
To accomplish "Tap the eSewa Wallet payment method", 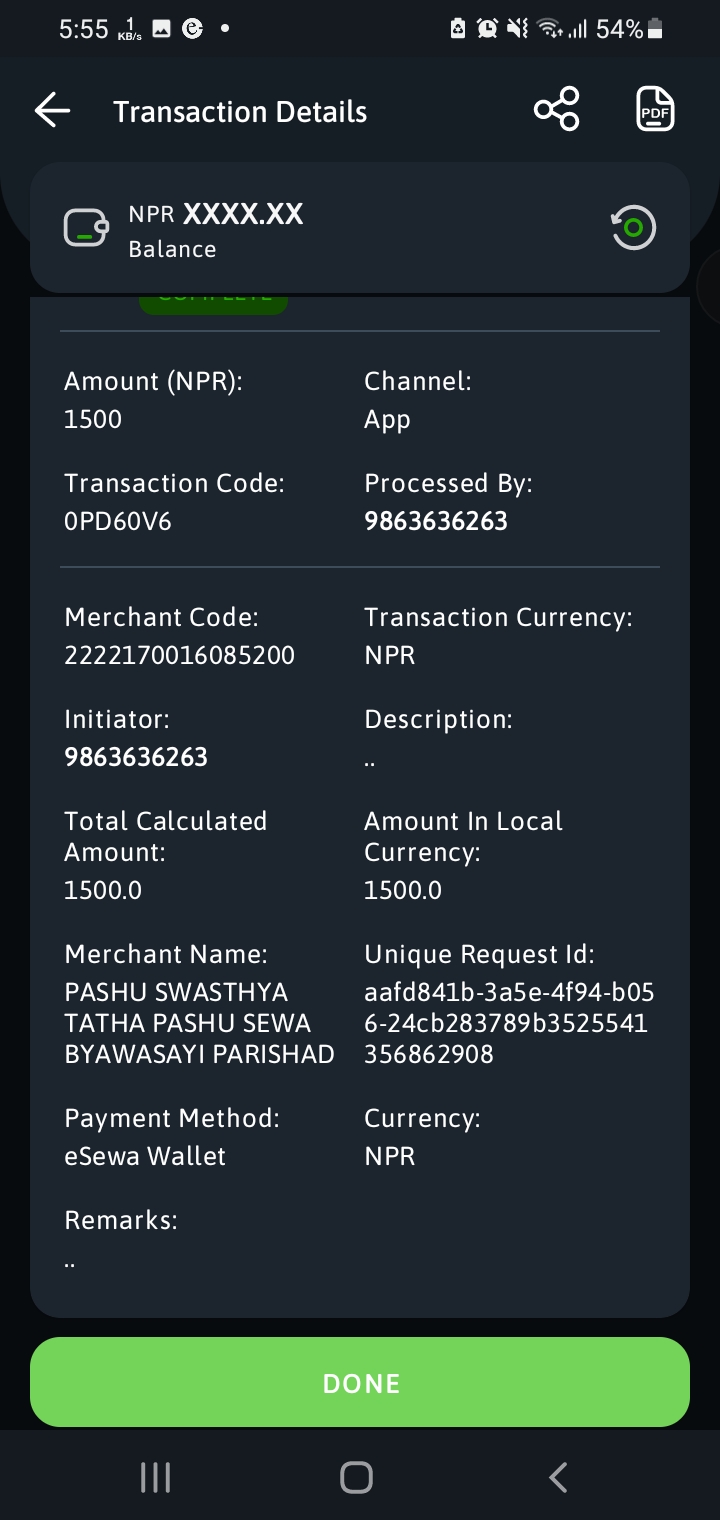I will point(145,1156).
